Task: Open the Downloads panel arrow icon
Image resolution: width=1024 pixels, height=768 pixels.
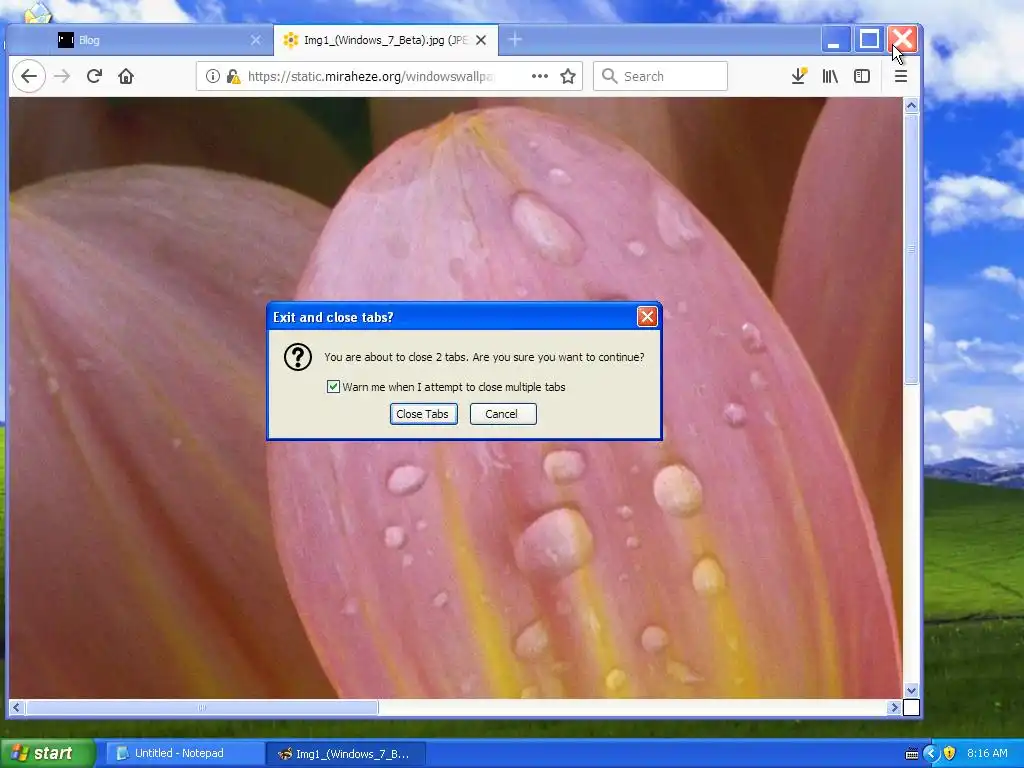Action: (799, 76)
